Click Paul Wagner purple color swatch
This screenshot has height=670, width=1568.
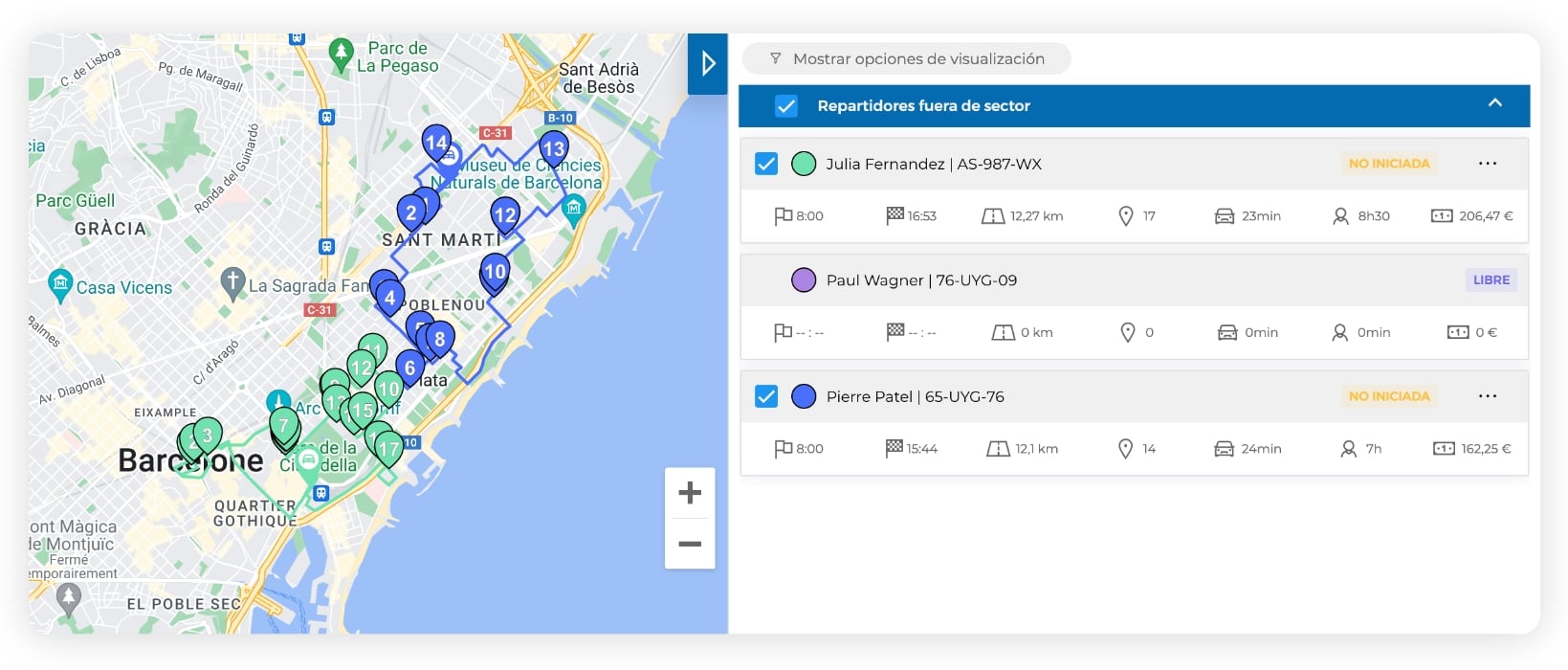click(x=804, y=280)
